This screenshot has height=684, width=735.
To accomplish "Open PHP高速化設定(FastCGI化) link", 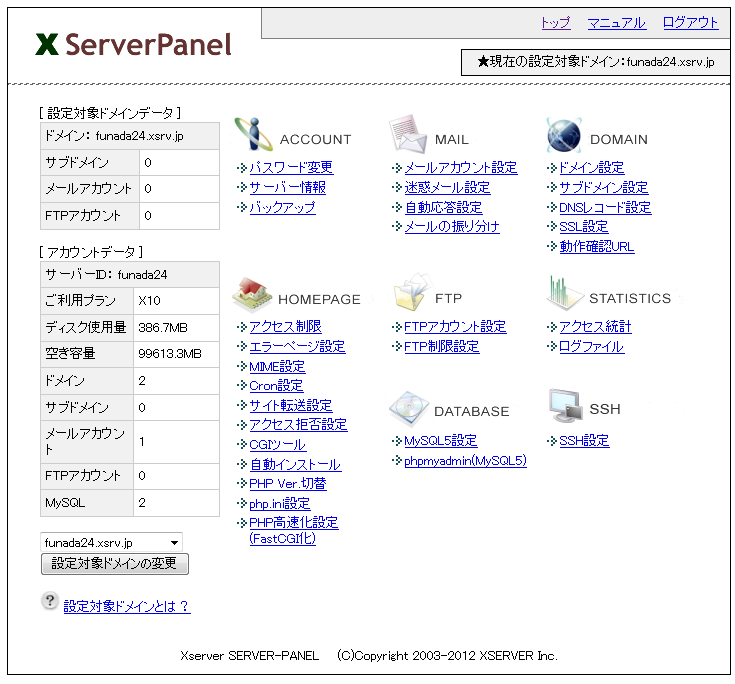I will point(293,530).
